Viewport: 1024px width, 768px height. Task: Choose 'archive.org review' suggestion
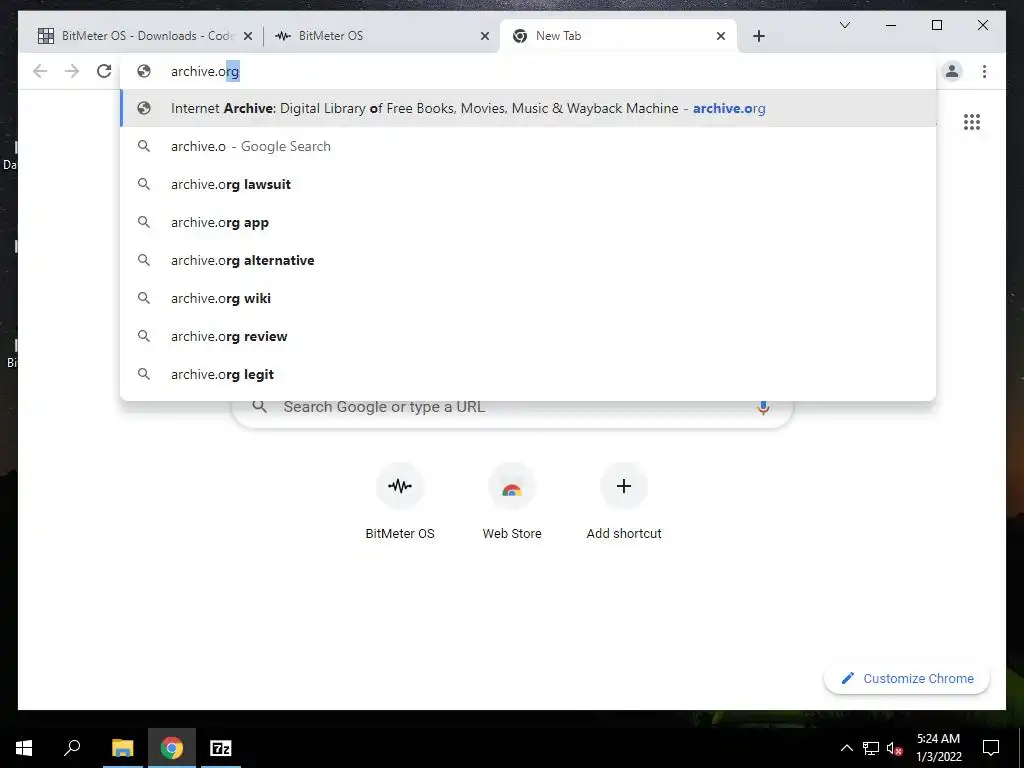pos(528,336)
